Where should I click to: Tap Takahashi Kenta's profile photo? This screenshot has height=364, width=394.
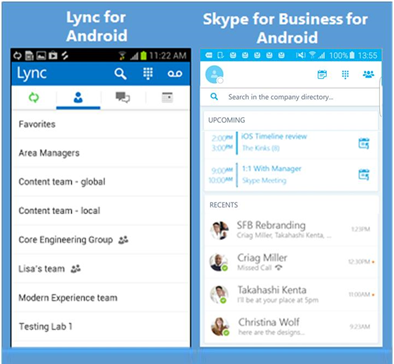click(219, 295)
